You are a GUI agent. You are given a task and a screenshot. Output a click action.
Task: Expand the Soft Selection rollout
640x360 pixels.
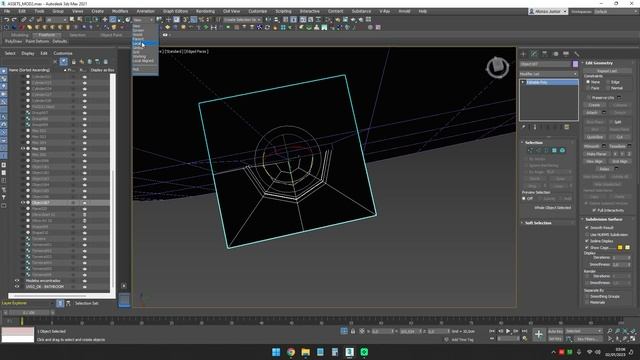[538, 223]
